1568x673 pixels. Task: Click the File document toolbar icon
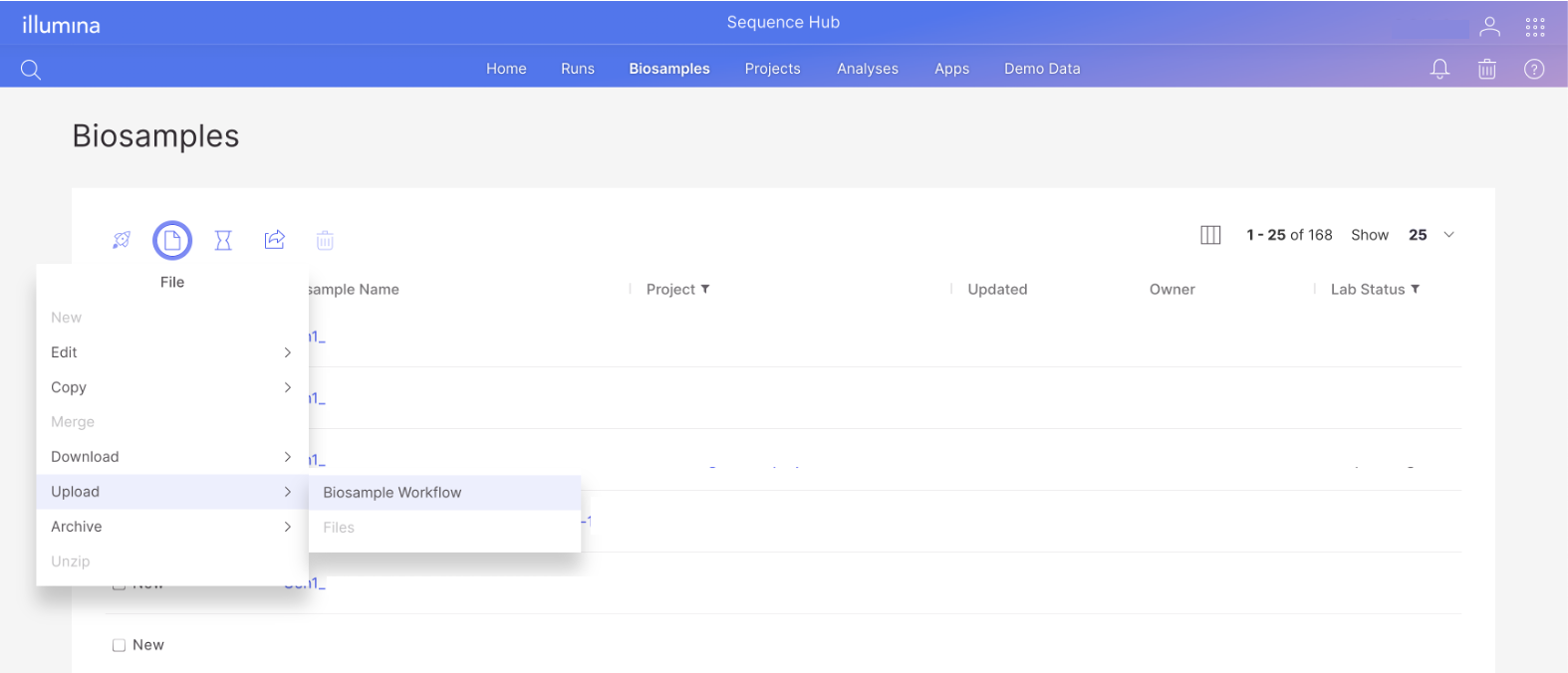[172, 240]
